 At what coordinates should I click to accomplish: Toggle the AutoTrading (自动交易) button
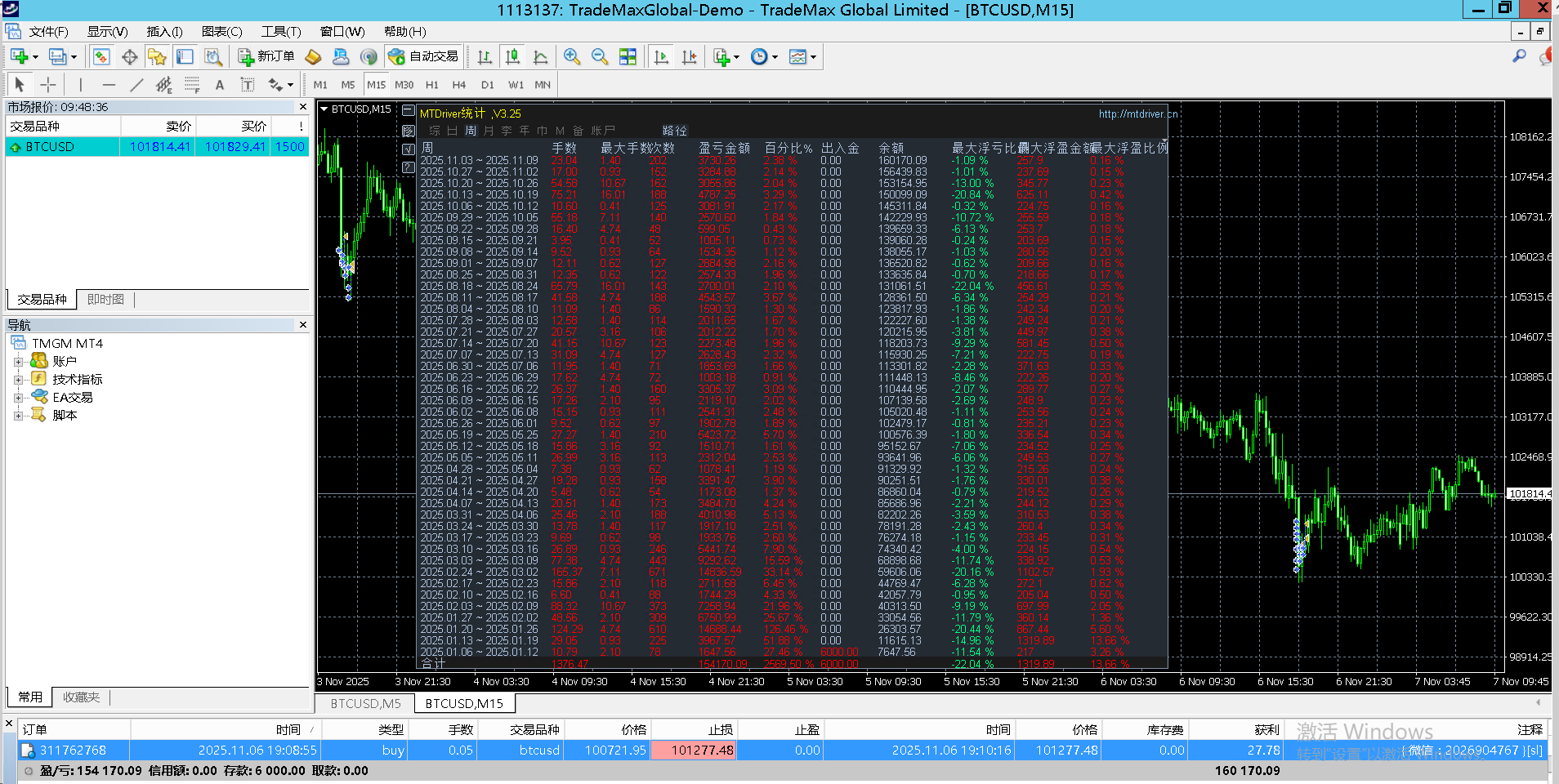[x=423, y=56]
